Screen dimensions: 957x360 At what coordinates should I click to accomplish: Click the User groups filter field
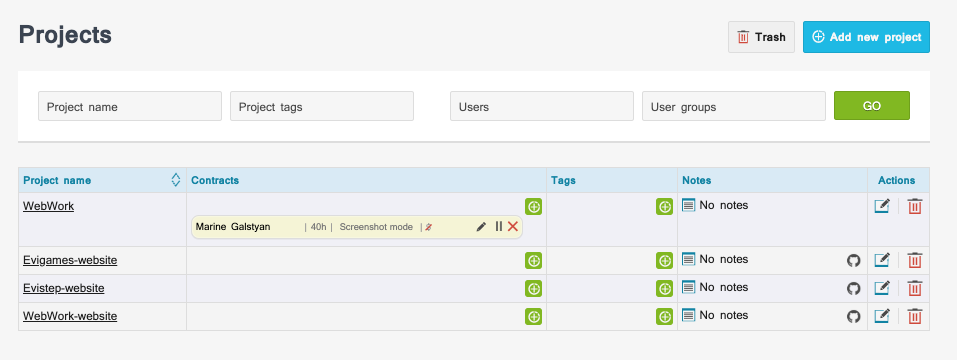pyautogui.click(x=734, y=106)
